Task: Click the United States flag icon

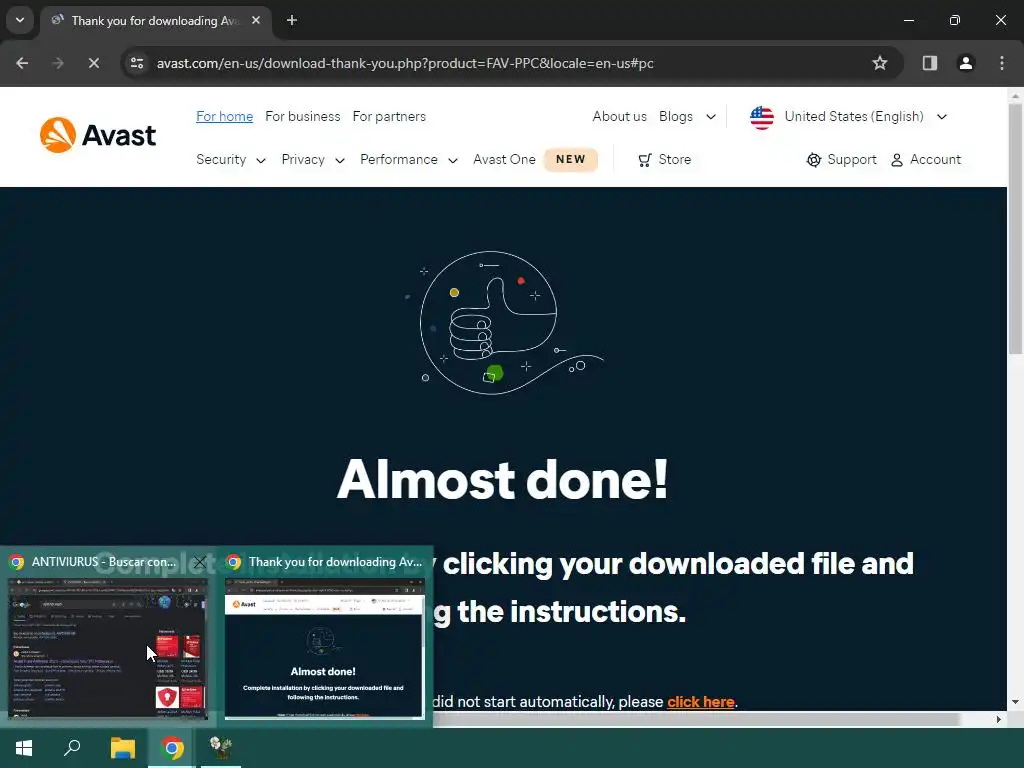Action: point(761,118)
